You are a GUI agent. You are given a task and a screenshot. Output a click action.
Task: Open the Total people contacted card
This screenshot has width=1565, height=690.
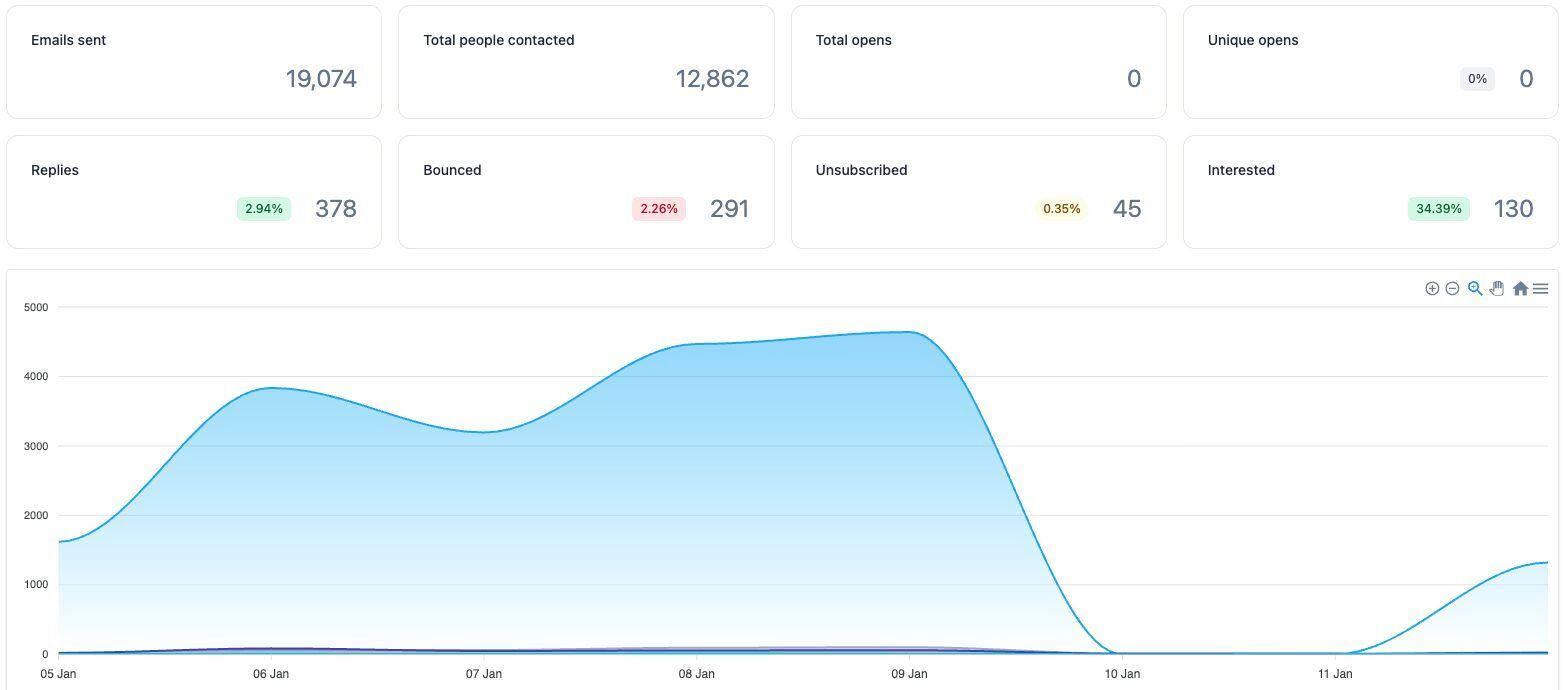pos(586,62)
